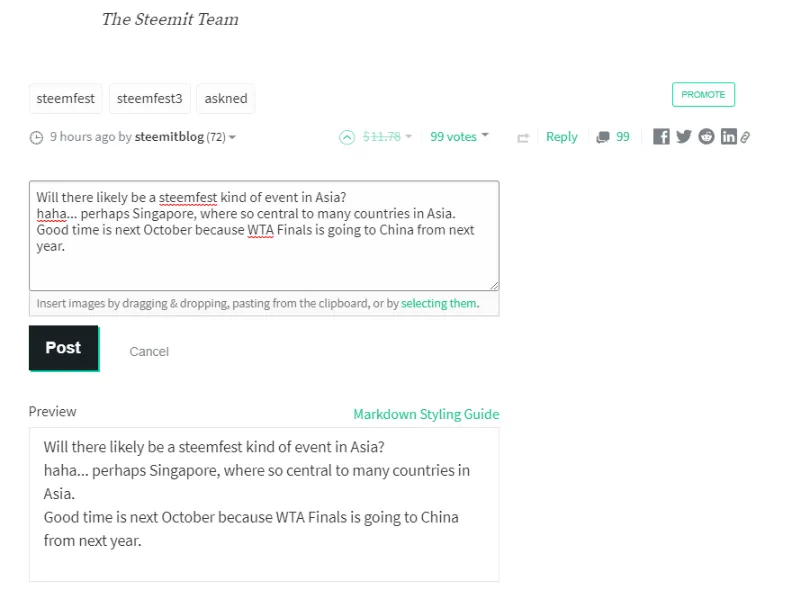Share post on LinkedIn

tap(728, 136)
